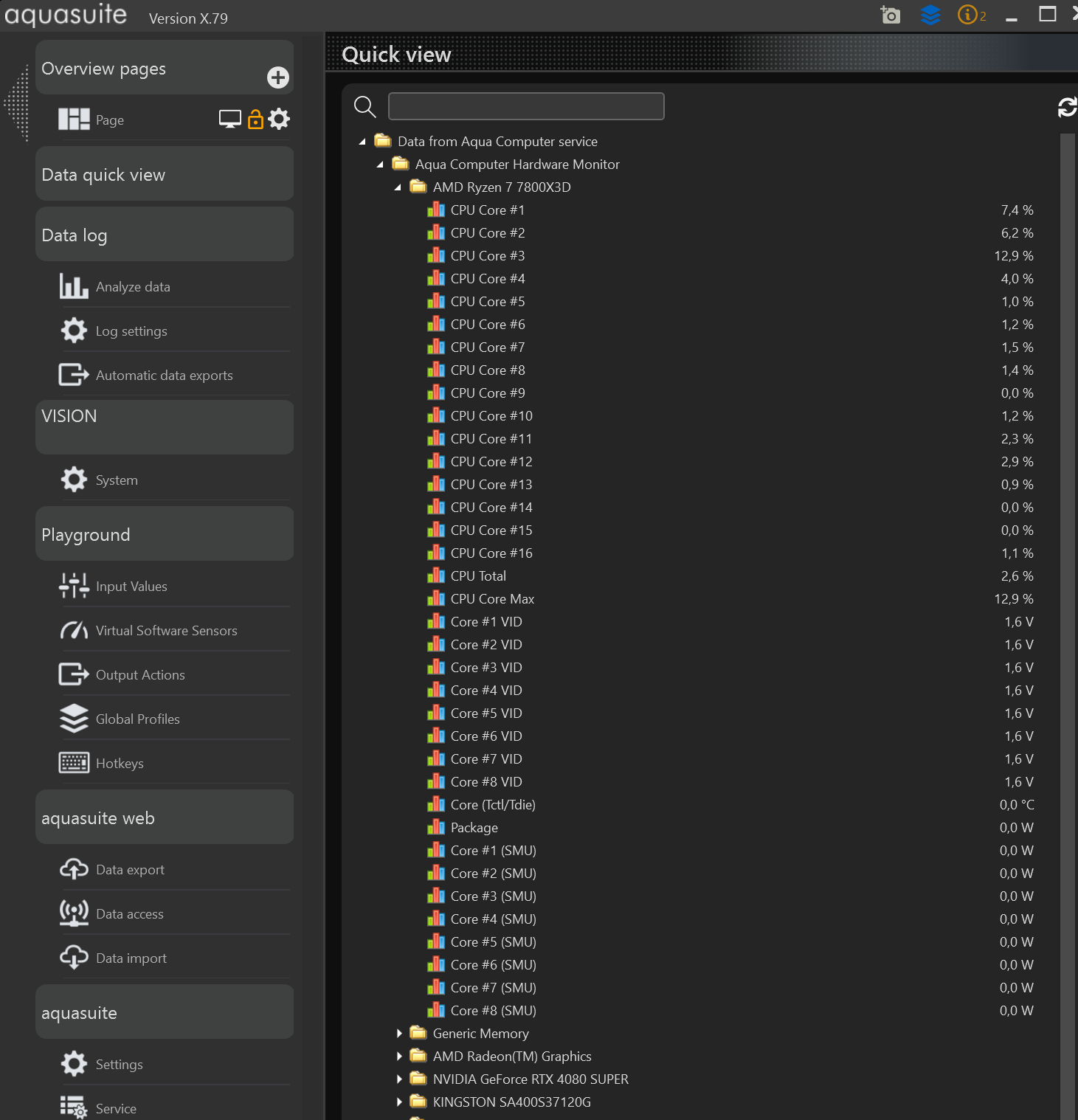
Task: Click the monitor icon next to Page
Action: click(230, 120)
